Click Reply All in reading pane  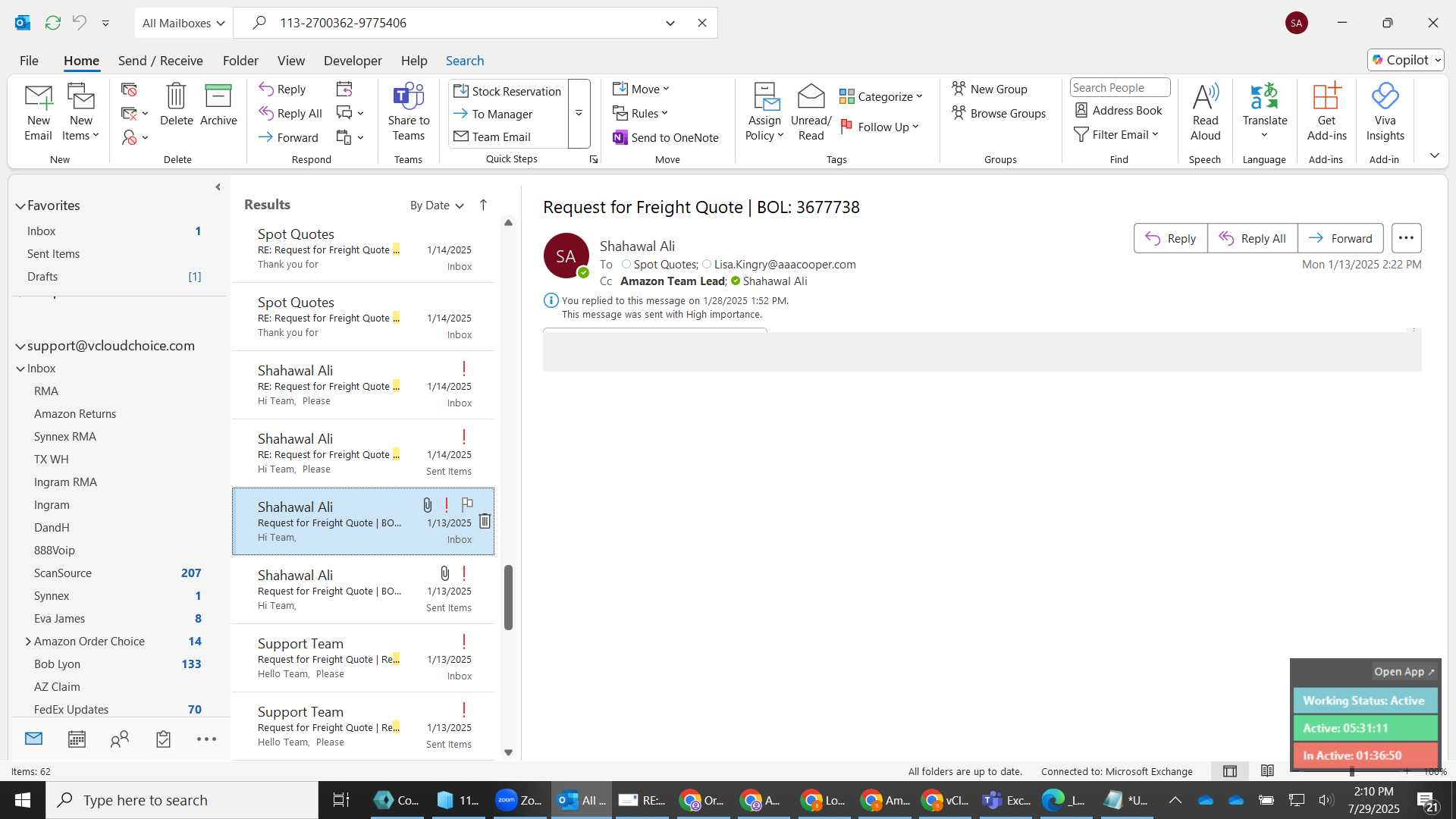(1253, 238)
